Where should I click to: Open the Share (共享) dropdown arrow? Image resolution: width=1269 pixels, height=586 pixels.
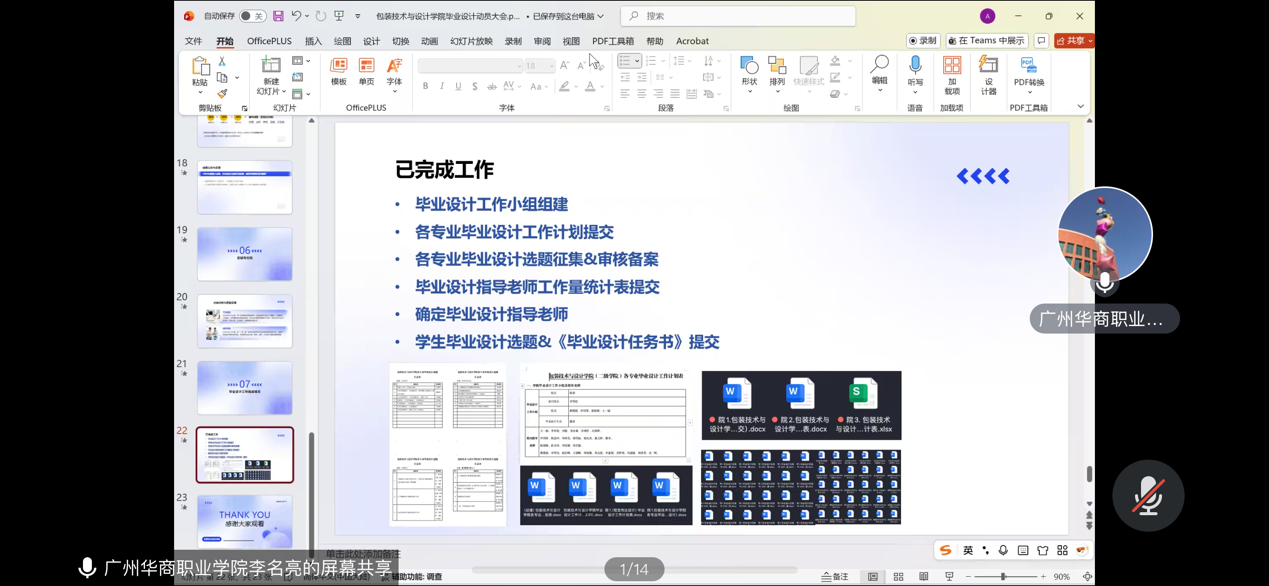point(1089,41)
